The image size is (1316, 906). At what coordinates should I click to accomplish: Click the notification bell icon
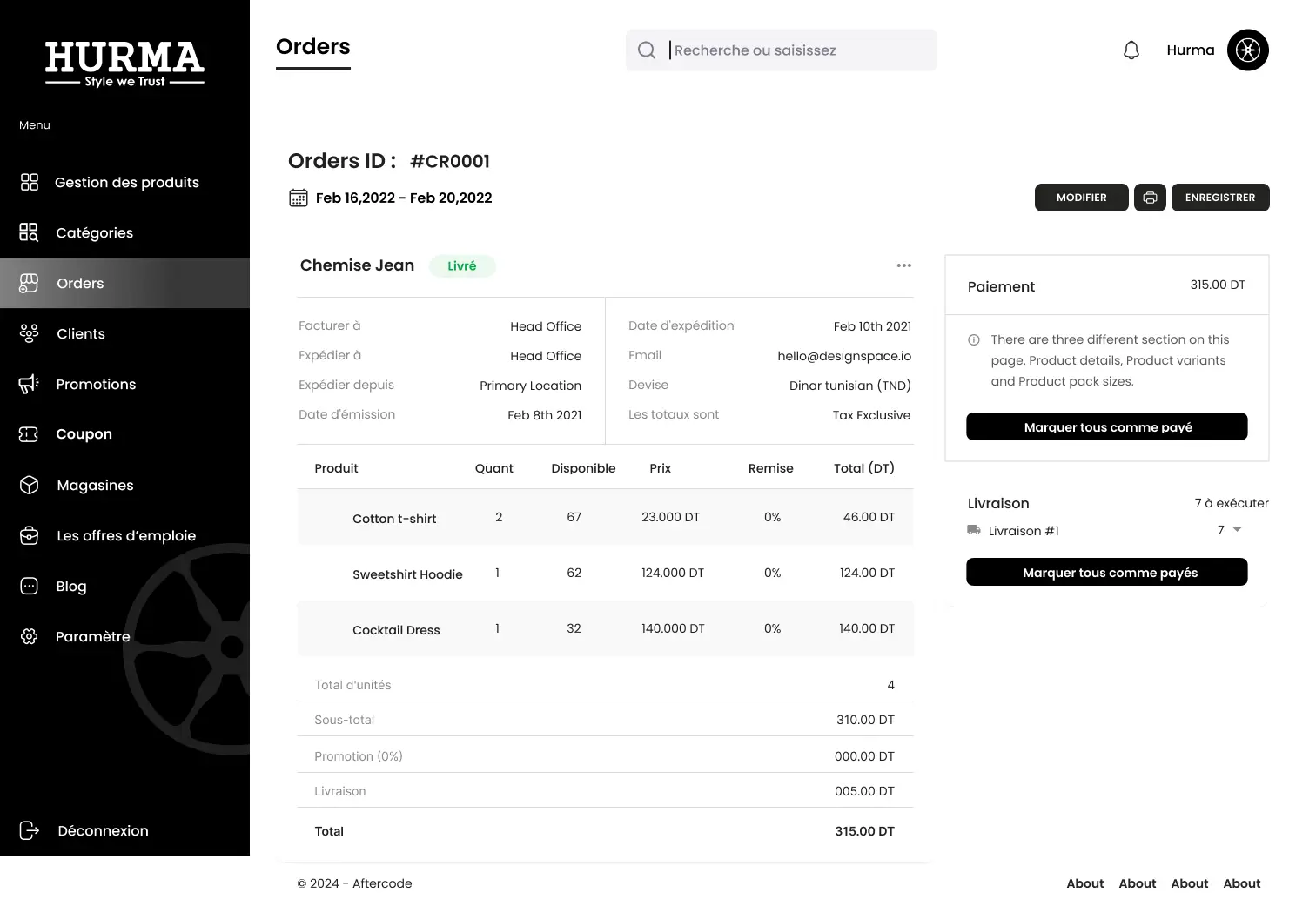pyautogui.click(x=1131, y=50)
